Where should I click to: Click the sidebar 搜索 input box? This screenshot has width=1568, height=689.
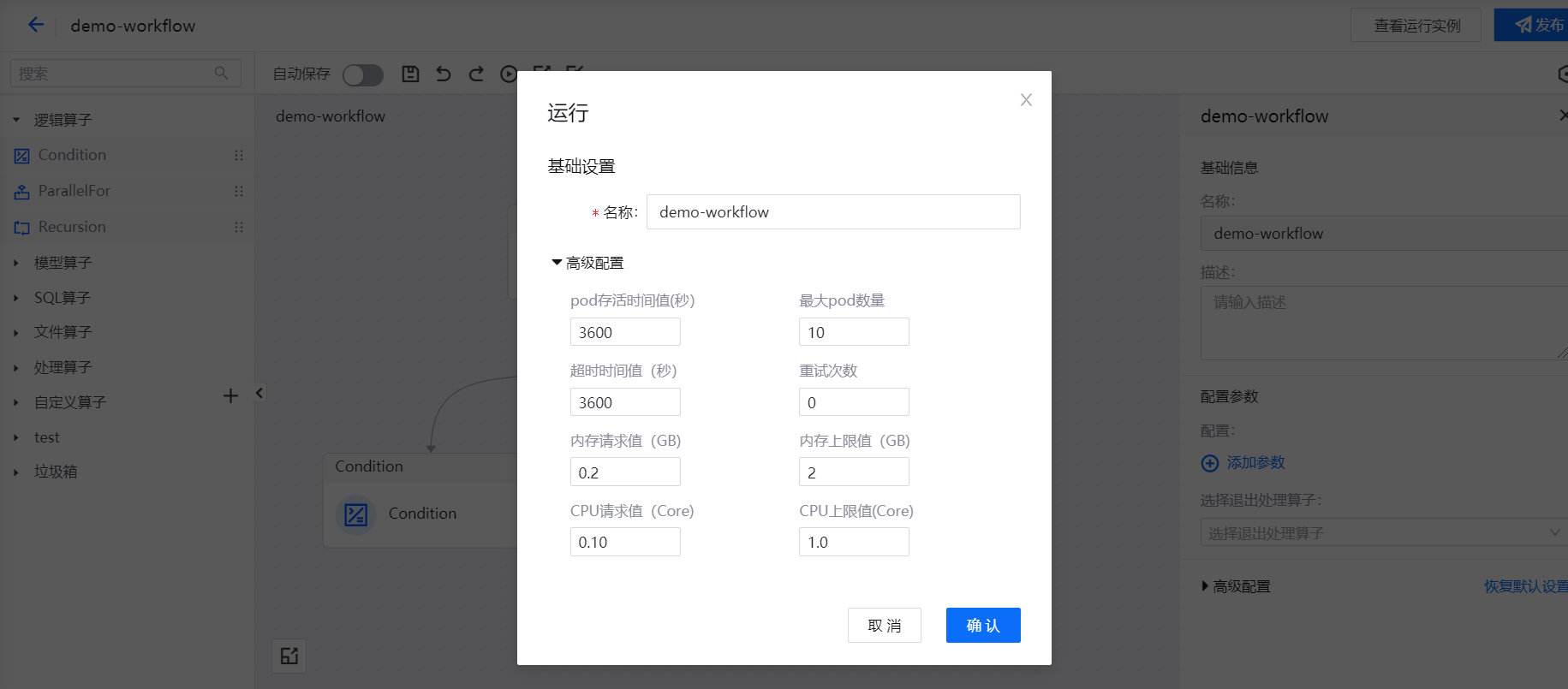click(125, 74)
